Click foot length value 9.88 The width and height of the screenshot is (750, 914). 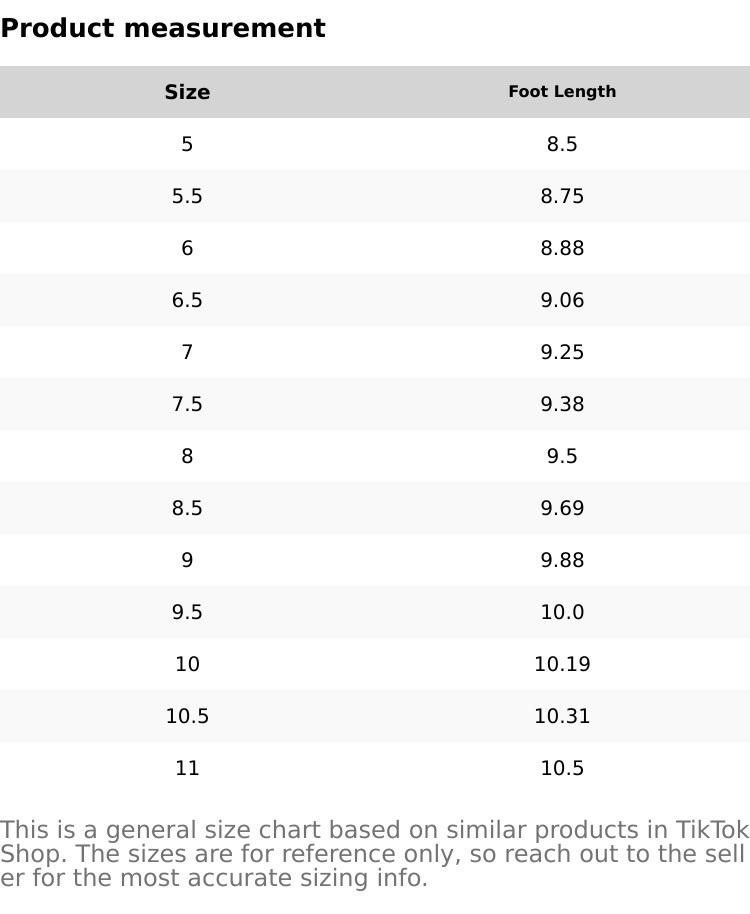[x=562, y=560]
